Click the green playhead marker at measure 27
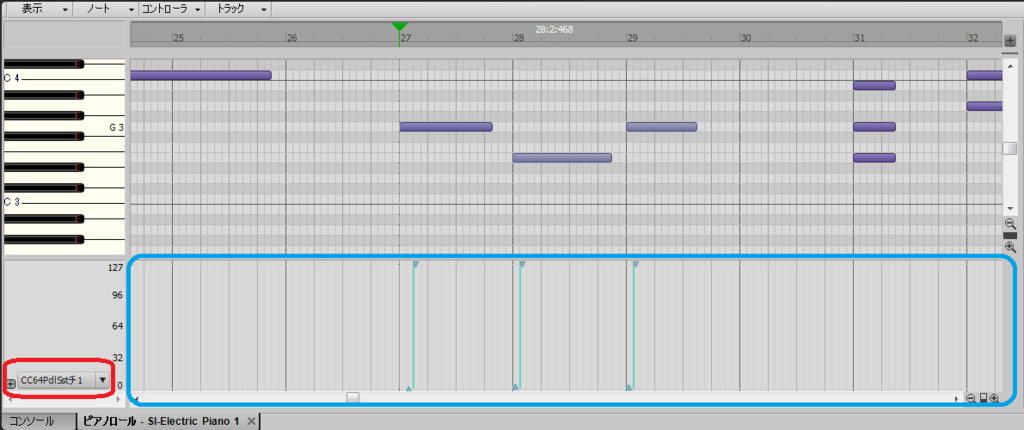Screen dimensions: 1024x430 coord(399,26)
